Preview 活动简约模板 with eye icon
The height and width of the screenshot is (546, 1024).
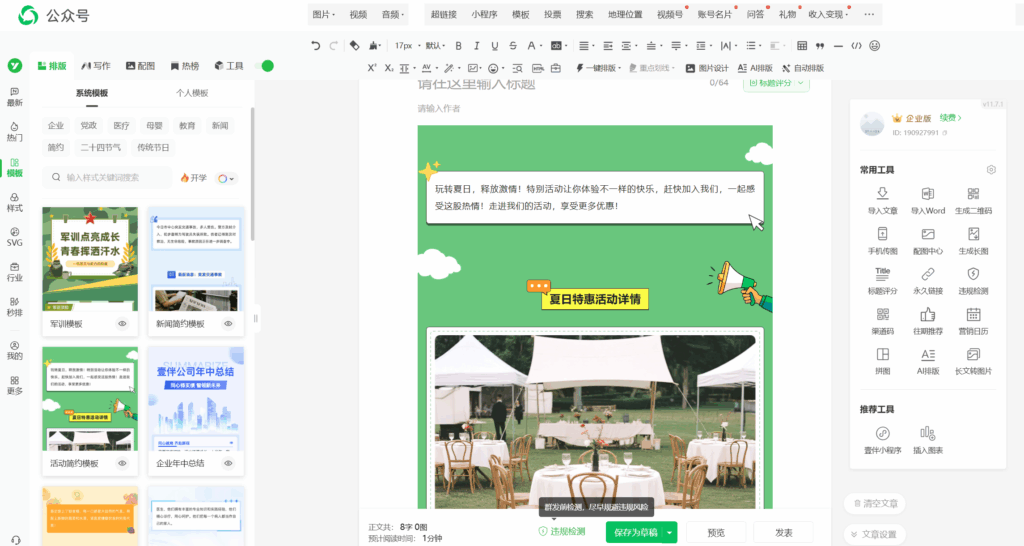click(x=122, y=464)
